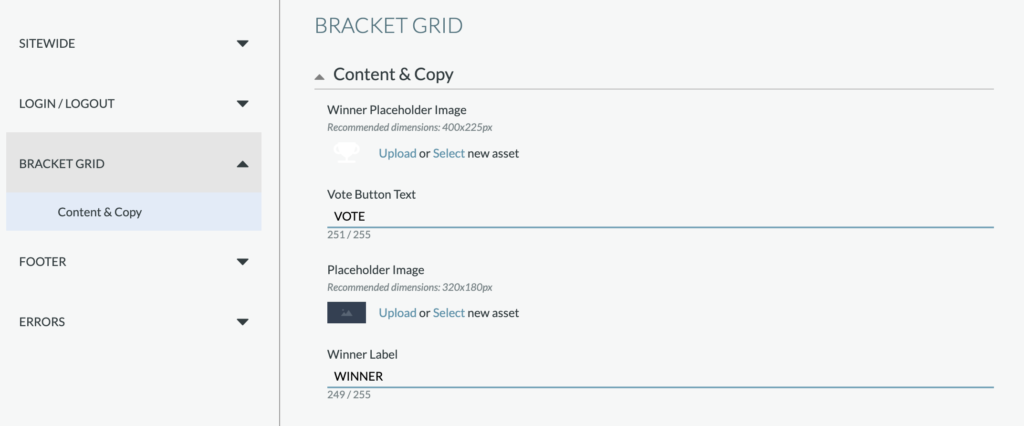Click Select link for Placeholder Image

(449, 313)
